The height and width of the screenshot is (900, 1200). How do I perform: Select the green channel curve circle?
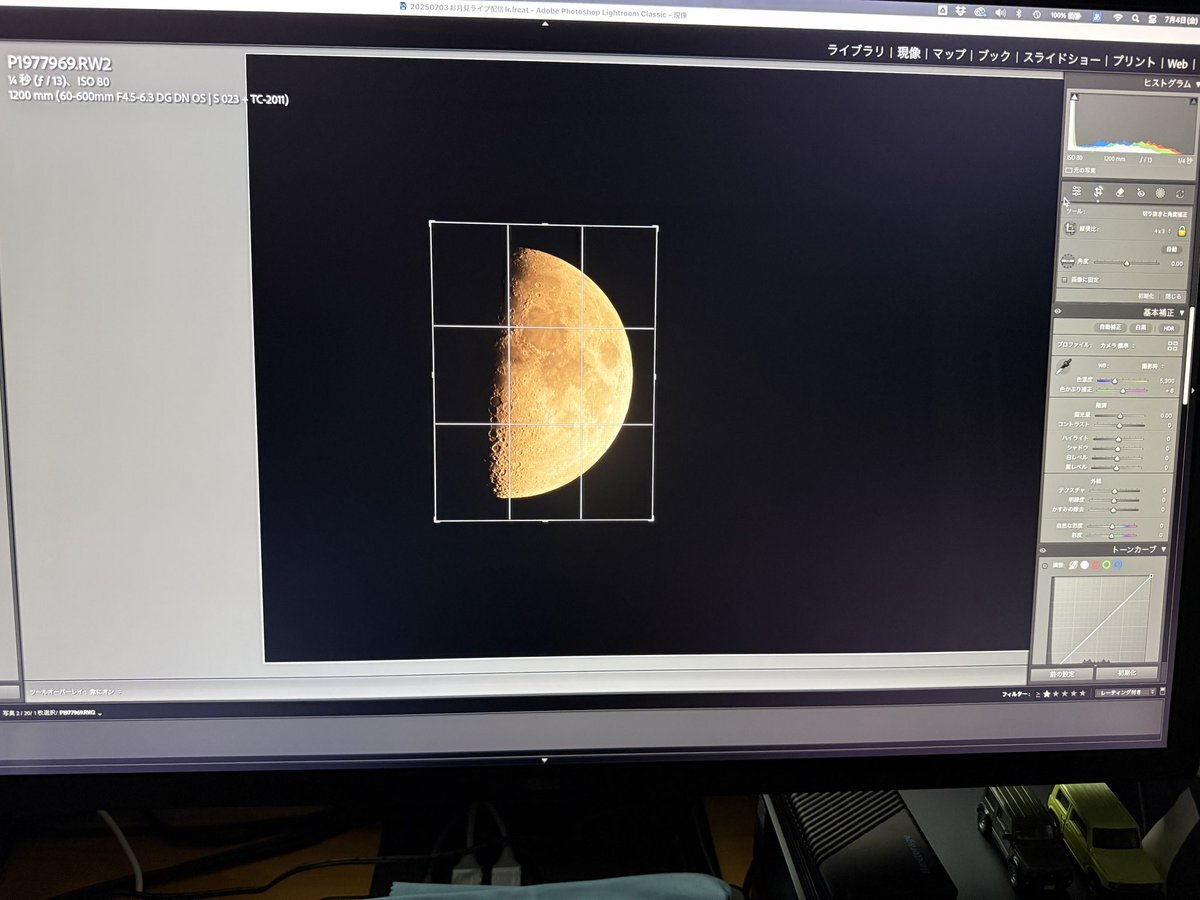(x=1108, y=565)
